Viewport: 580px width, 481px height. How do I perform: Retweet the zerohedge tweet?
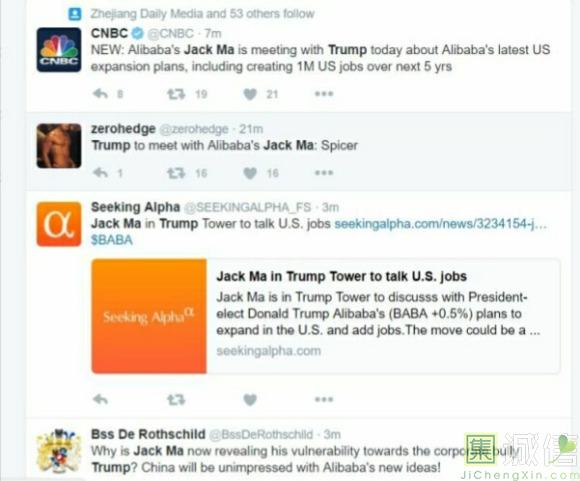point(176,173)
